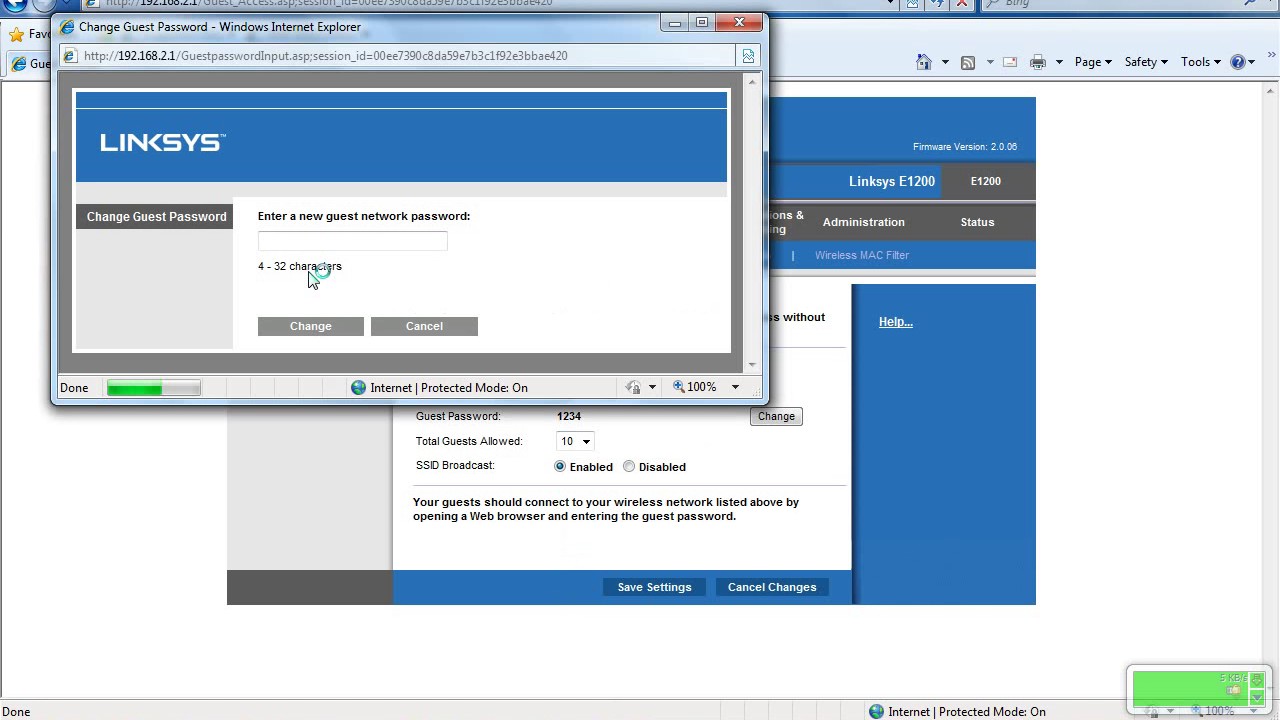Screen dimensions: 1280x720
Task: Open the Safety menu dropdown
Action: [1146, 62]
